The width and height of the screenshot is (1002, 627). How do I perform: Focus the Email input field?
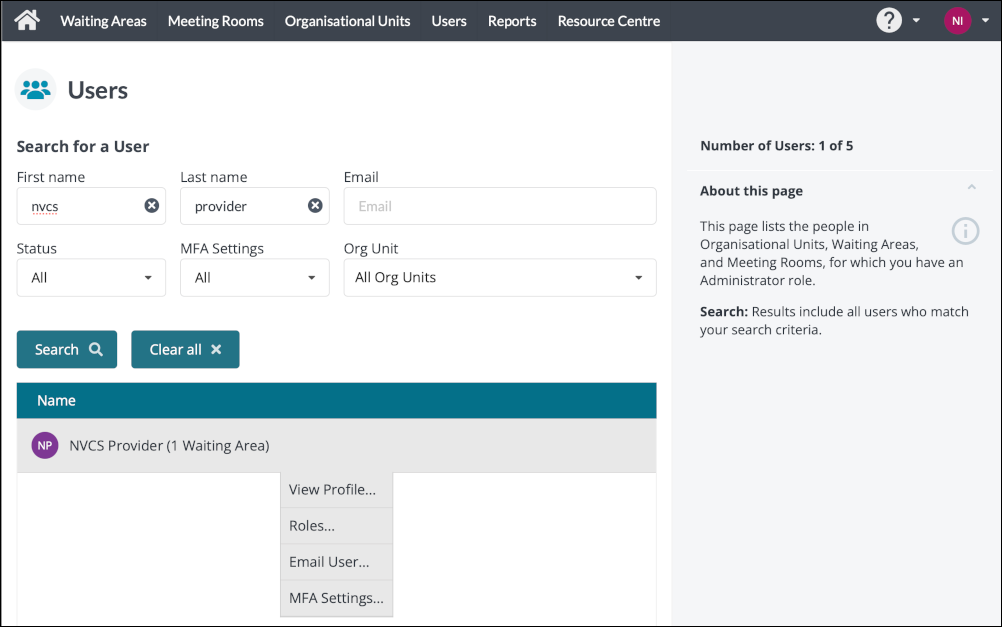tap(500, 206)
